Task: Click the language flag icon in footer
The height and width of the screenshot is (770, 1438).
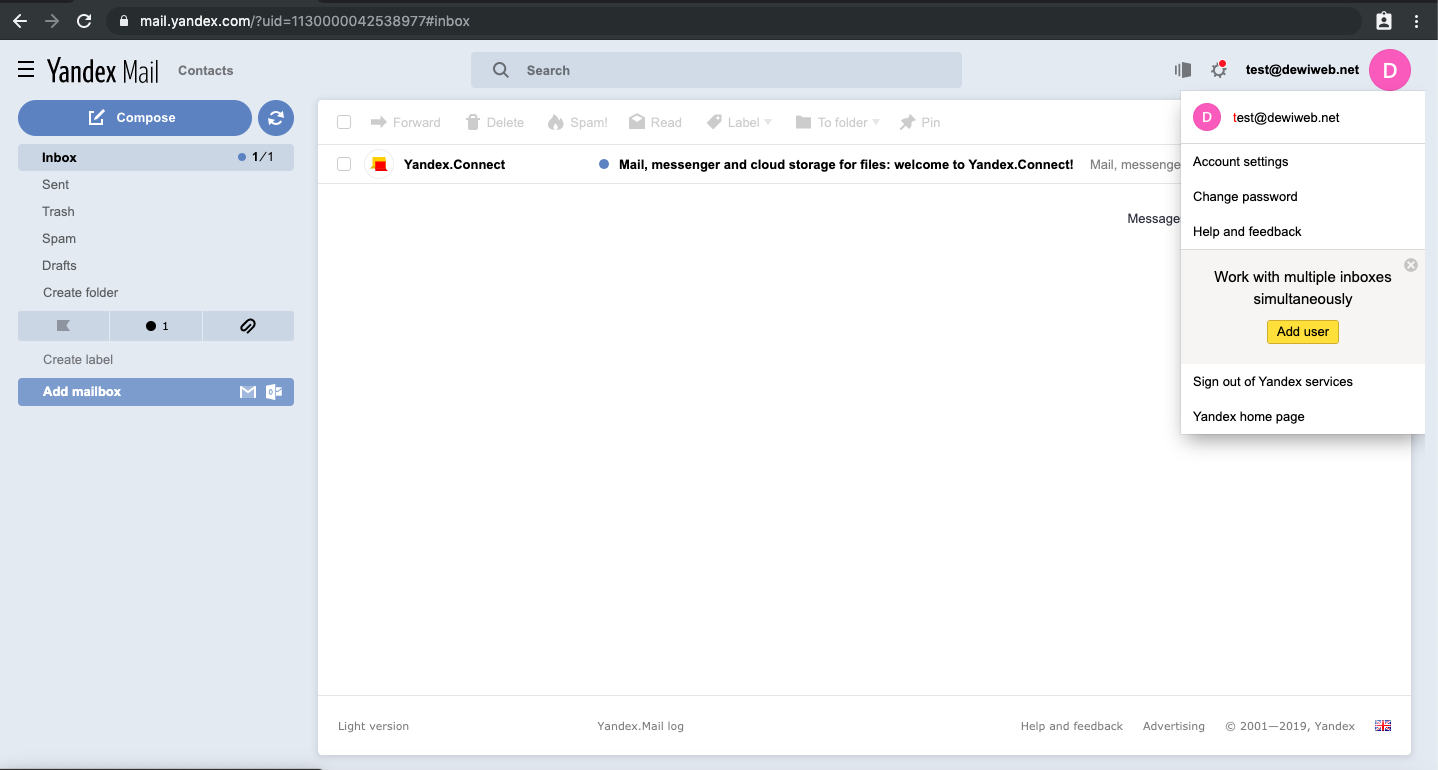Action: click(1383, 726)
